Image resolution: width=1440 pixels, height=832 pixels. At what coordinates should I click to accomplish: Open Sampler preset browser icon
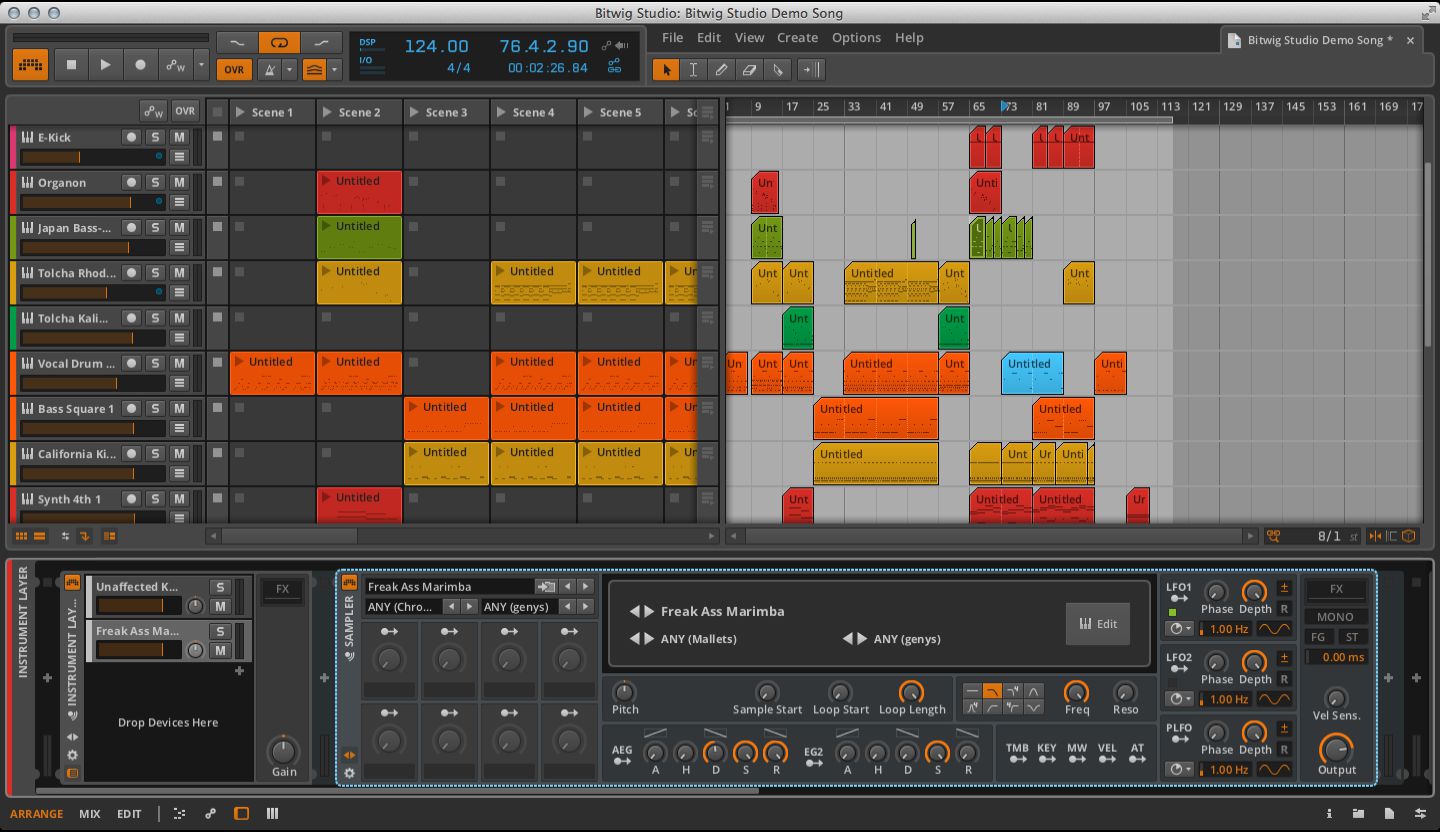coord(546,587)
